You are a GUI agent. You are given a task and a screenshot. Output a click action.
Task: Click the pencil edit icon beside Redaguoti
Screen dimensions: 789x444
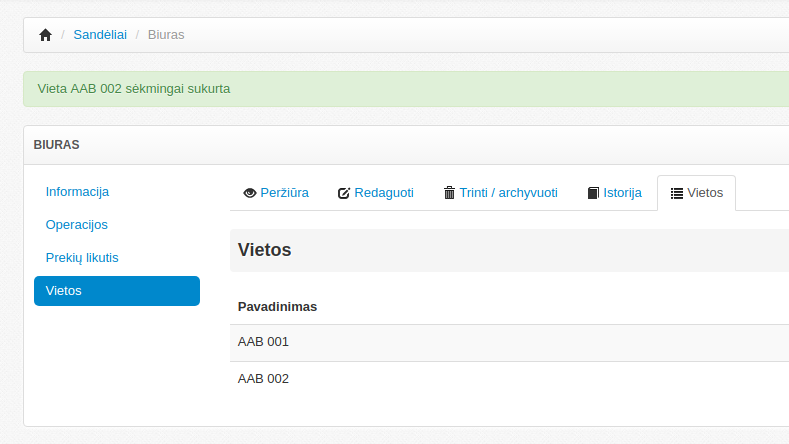point(344,193)
